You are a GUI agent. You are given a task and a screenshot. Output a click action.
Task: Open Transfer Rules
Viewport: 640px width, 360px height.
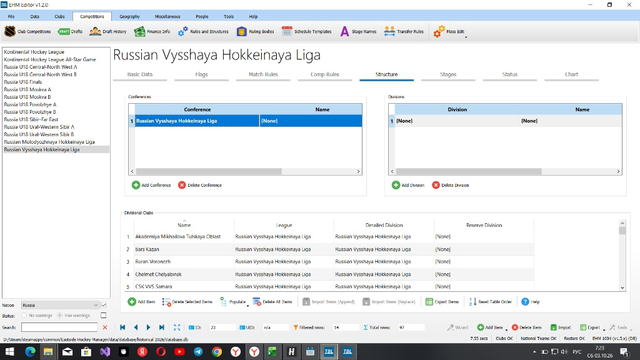tap(404, 31)
